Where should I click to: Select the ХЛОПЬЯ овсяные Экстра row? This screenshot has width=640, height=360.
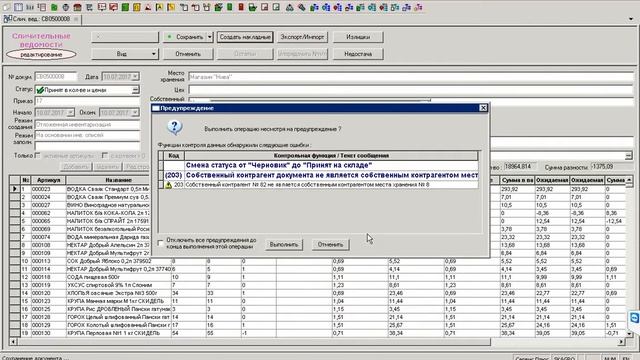point(318,293)
